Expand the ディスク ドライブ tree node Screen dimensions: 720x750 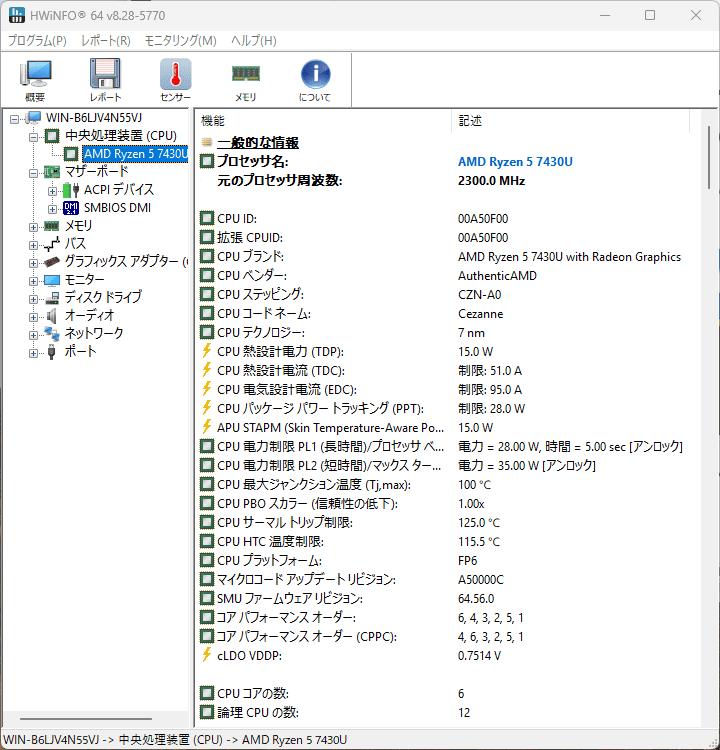tap(34, 298)
